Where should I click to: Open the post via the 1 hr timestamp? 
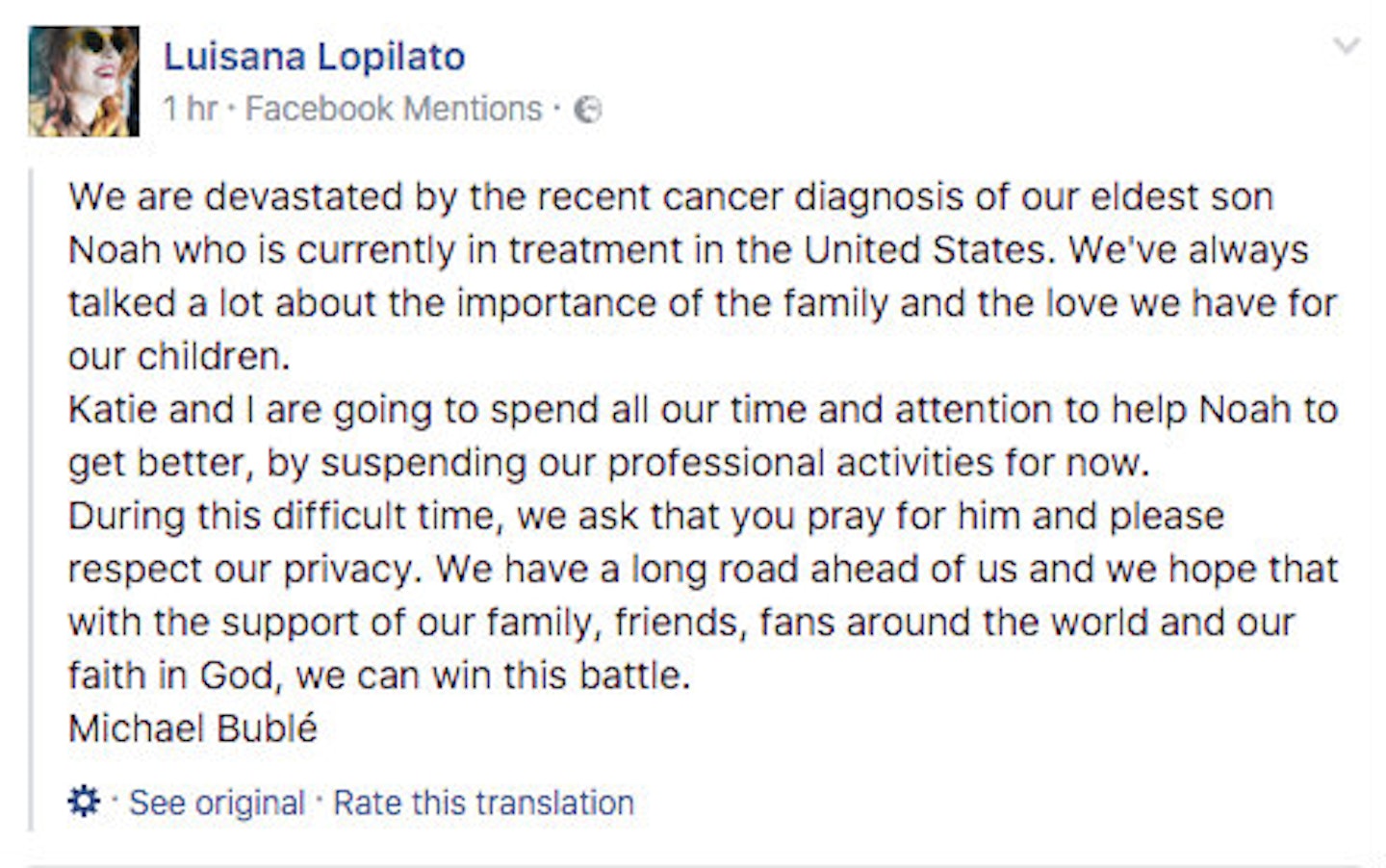pyautogui.click(x=190, y=109)
